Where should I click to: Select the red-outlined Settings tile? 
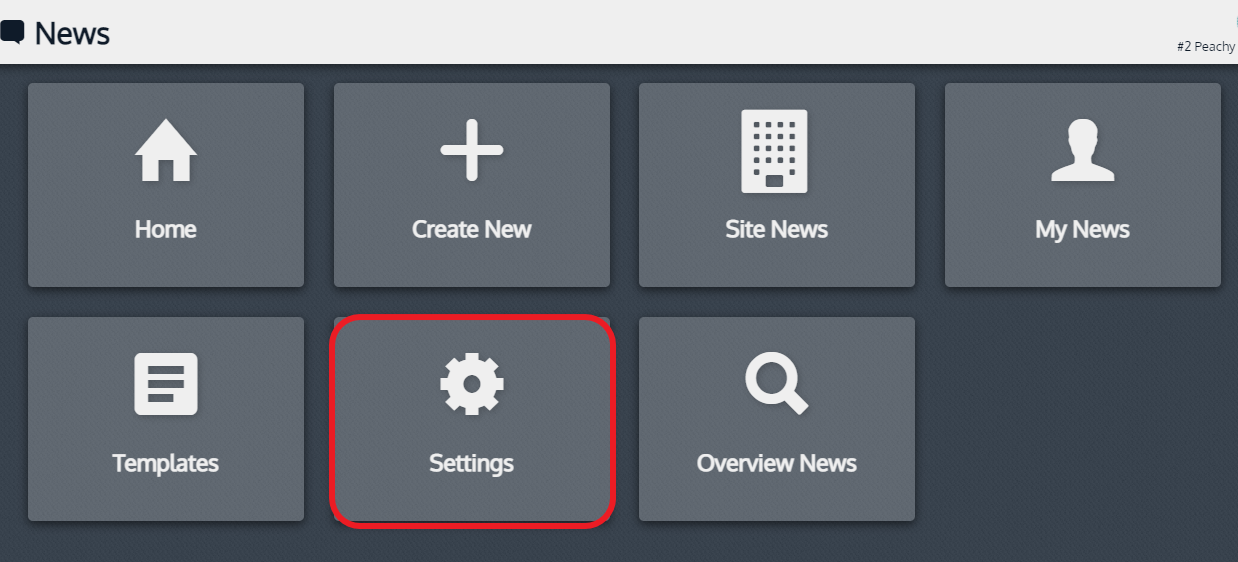point(472,420)
